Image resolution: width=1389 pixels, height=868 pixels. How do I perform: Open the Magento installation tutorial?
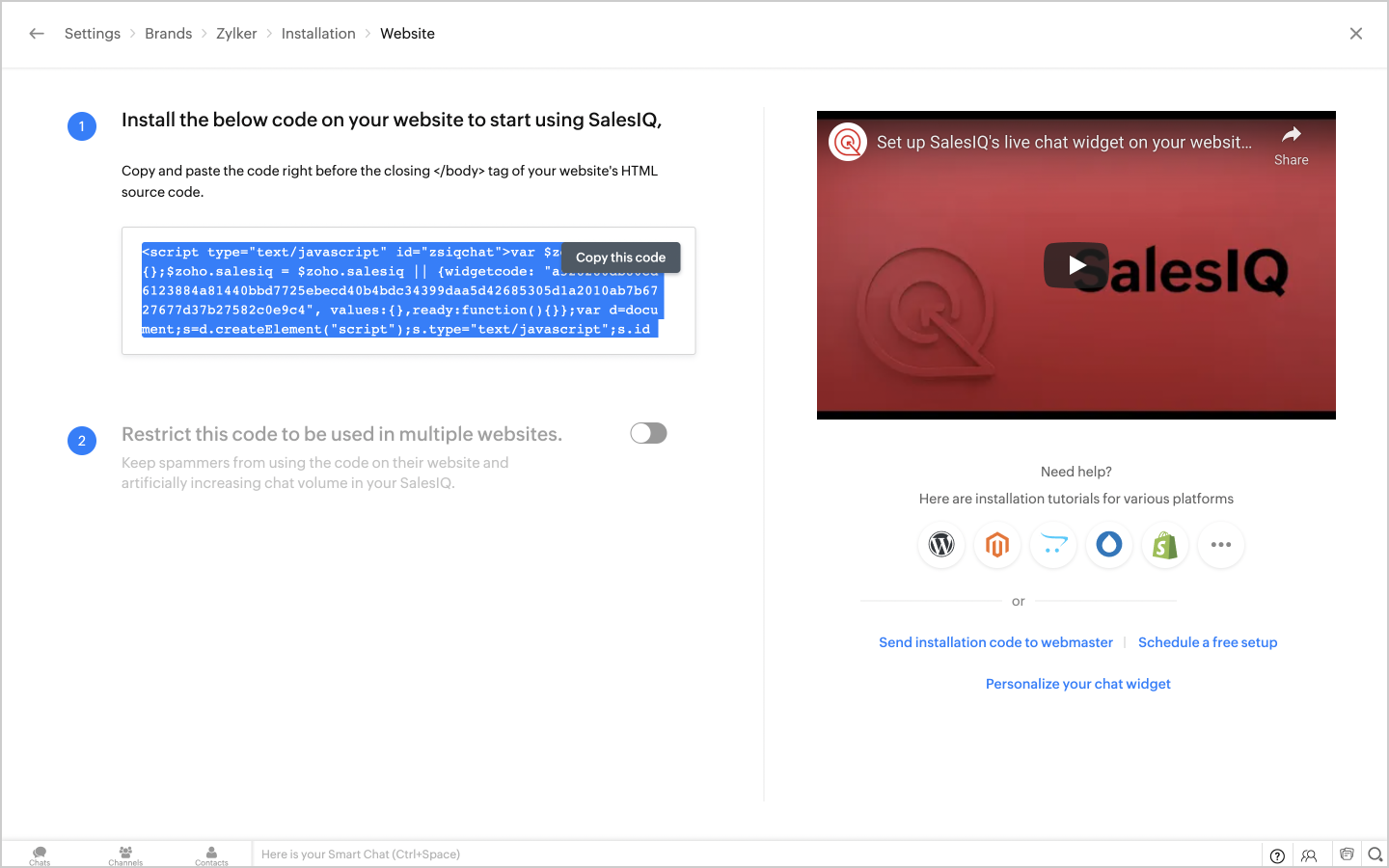pyautogui.click(x=997, y=545)
